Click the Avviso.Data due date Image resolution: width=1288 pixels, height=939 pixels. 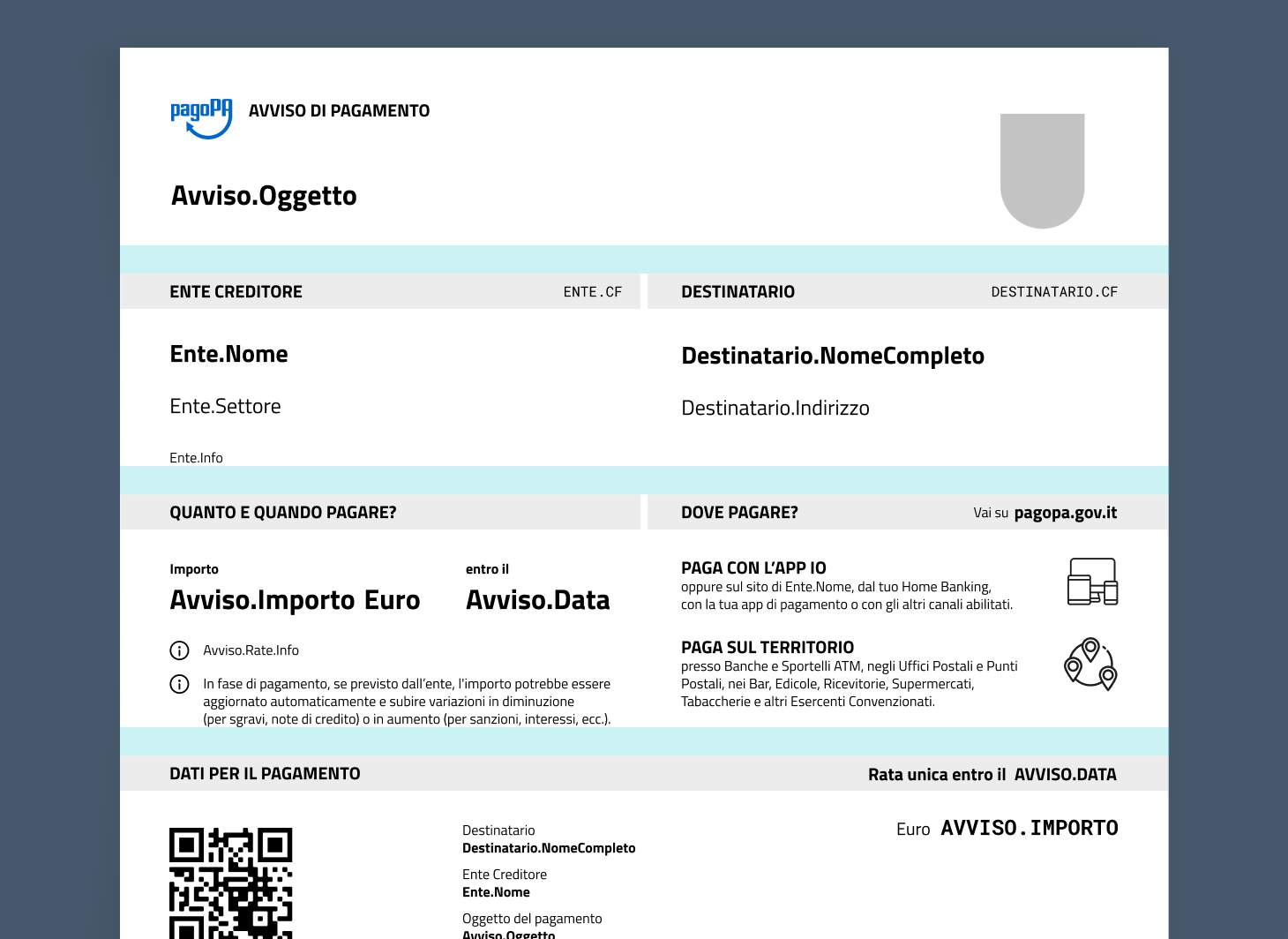coord(537,600)
